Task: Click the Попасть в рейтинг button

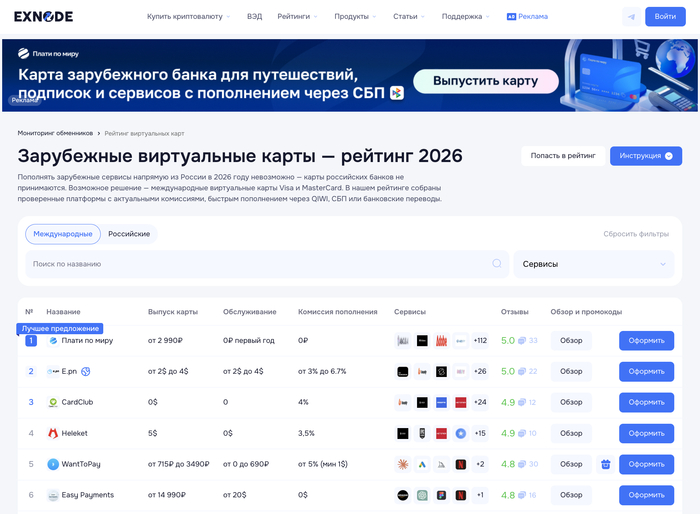Action: [563, 156]
